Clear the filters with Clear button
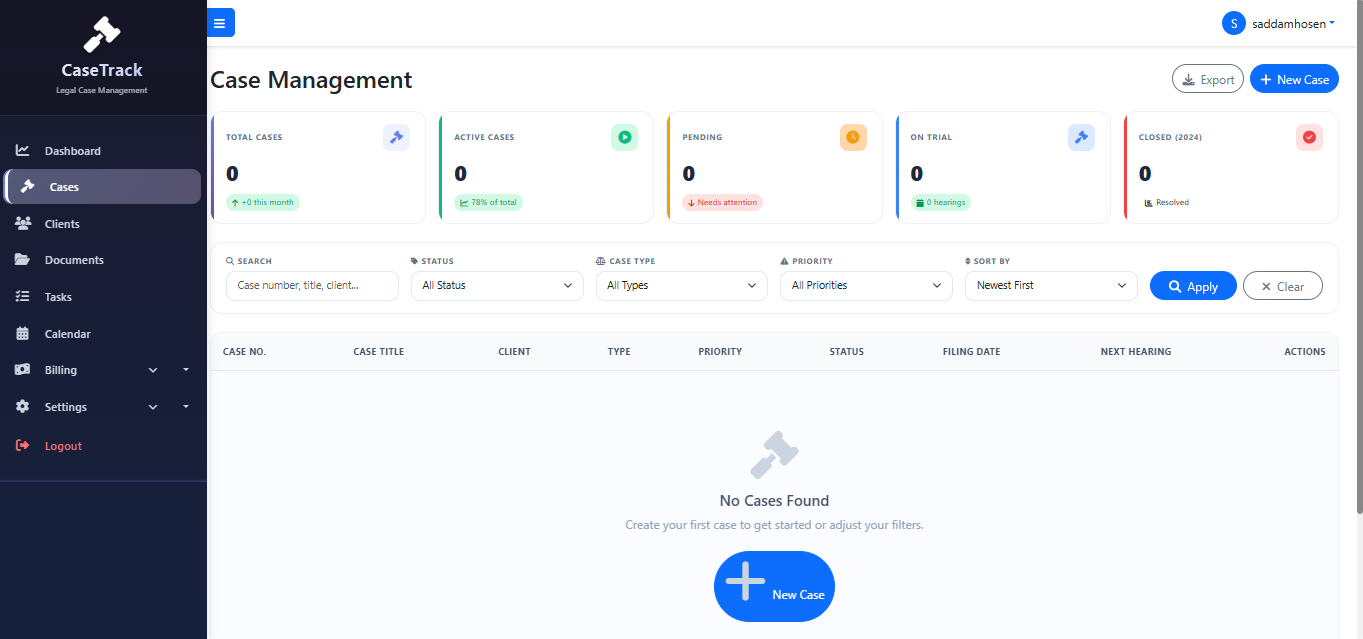 coord(1283,286)
